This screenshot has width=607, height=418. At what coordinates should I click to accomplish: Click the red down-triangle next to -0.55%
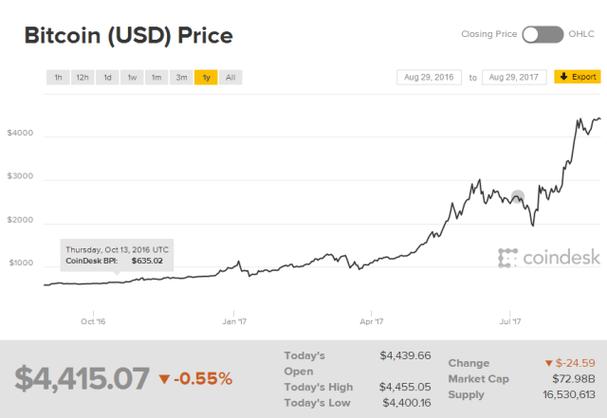pos(164,378)
